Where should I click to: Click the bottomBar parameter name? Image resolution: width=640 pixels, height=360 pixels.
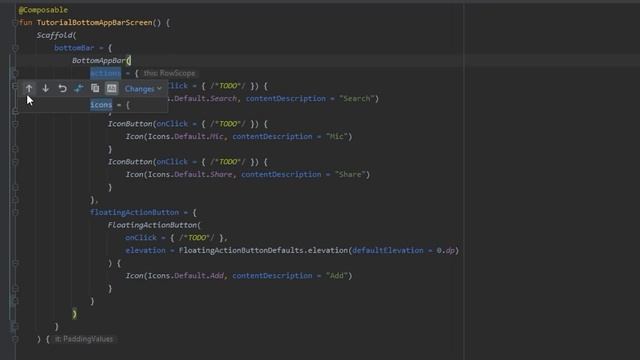point(74,48)
